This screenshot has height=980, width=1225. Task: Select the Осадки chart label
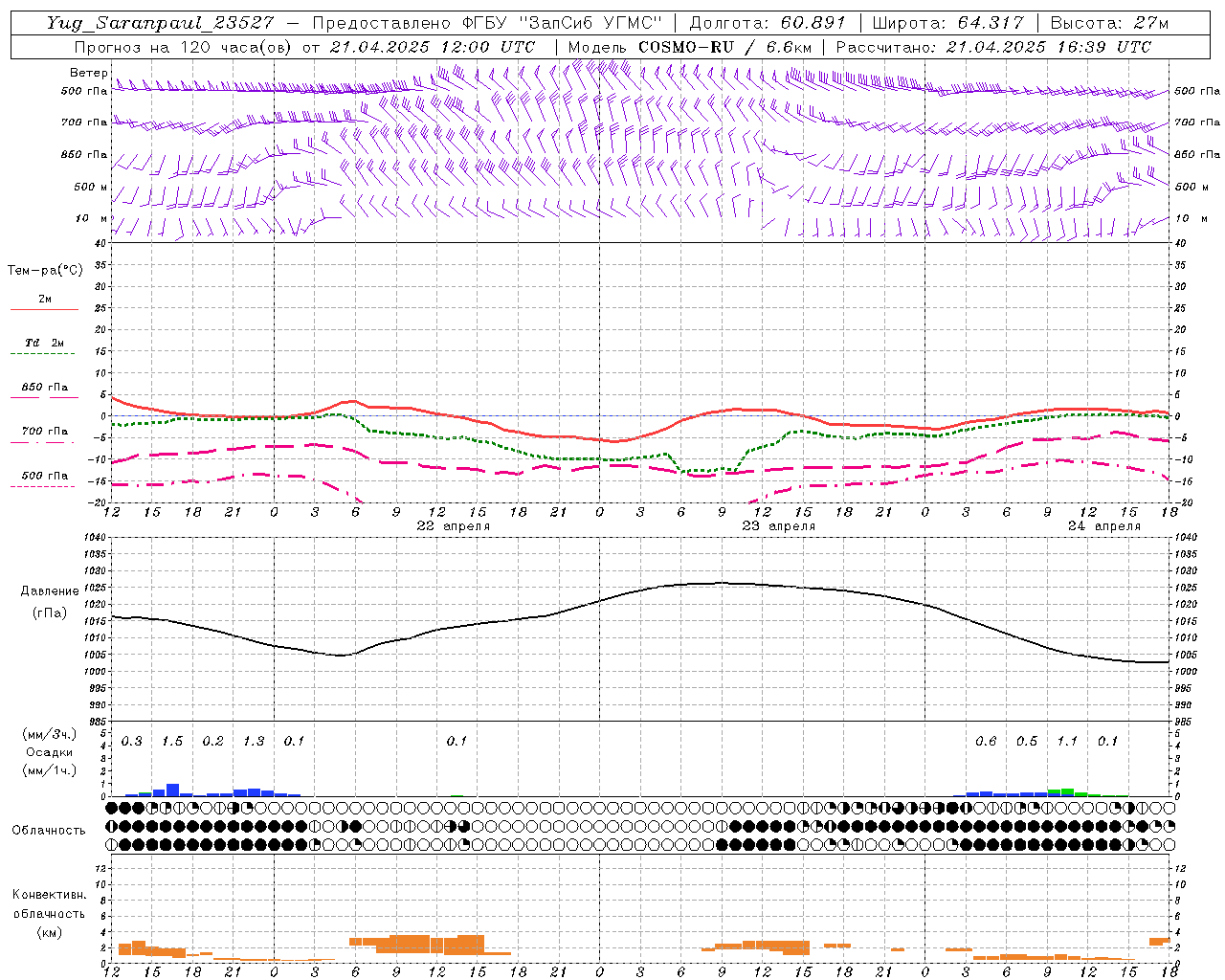[49, 753]
